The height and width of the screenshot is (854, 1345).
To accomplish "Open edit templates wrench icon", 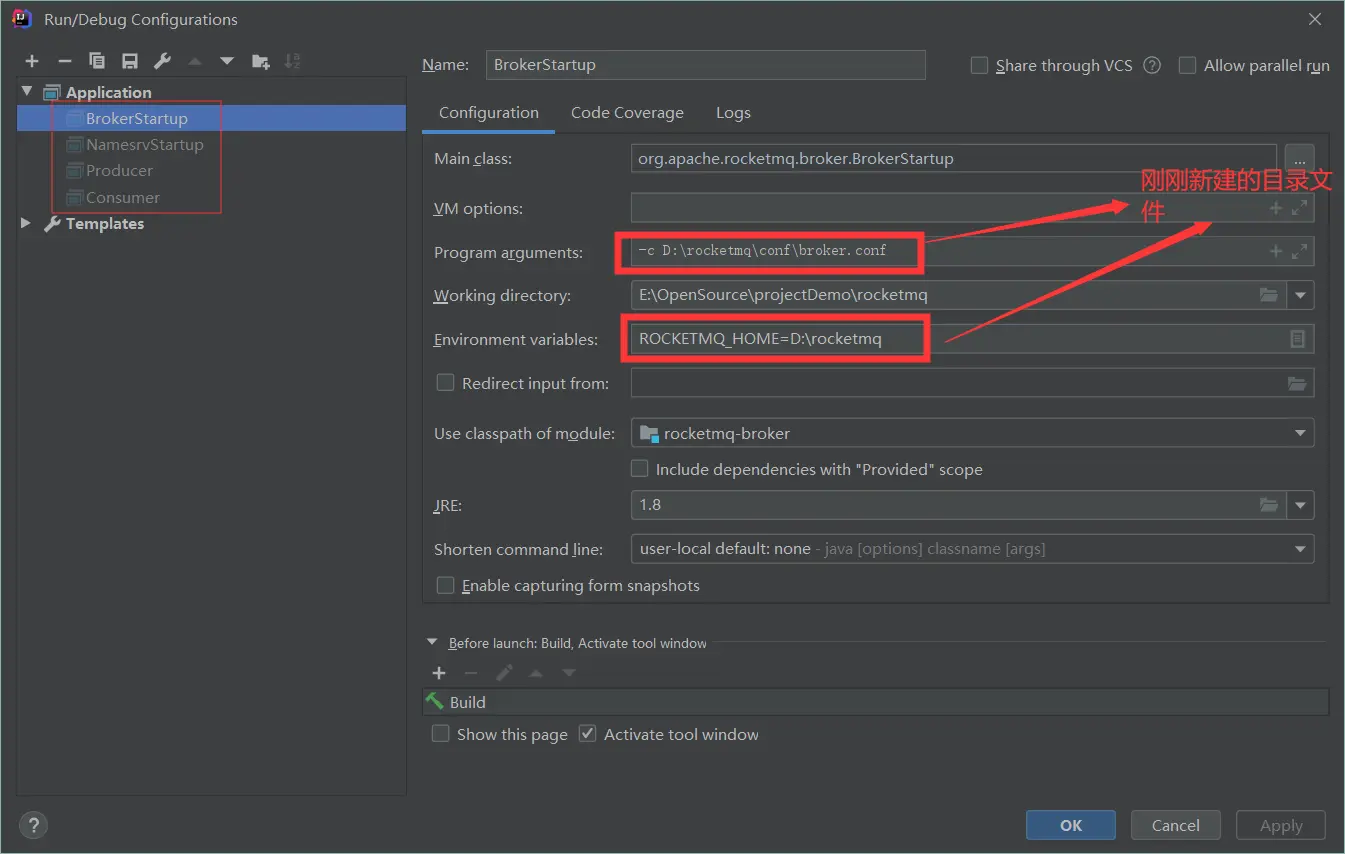I will pos(162,62).
